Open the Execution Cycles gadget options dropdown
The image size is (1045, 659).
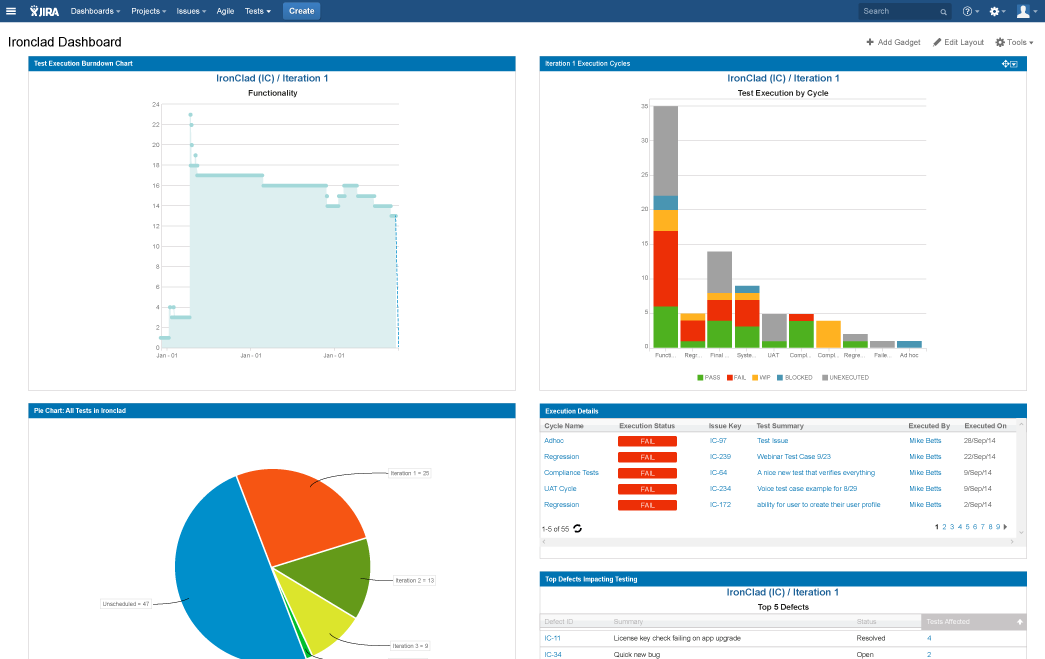[1014, 64]
